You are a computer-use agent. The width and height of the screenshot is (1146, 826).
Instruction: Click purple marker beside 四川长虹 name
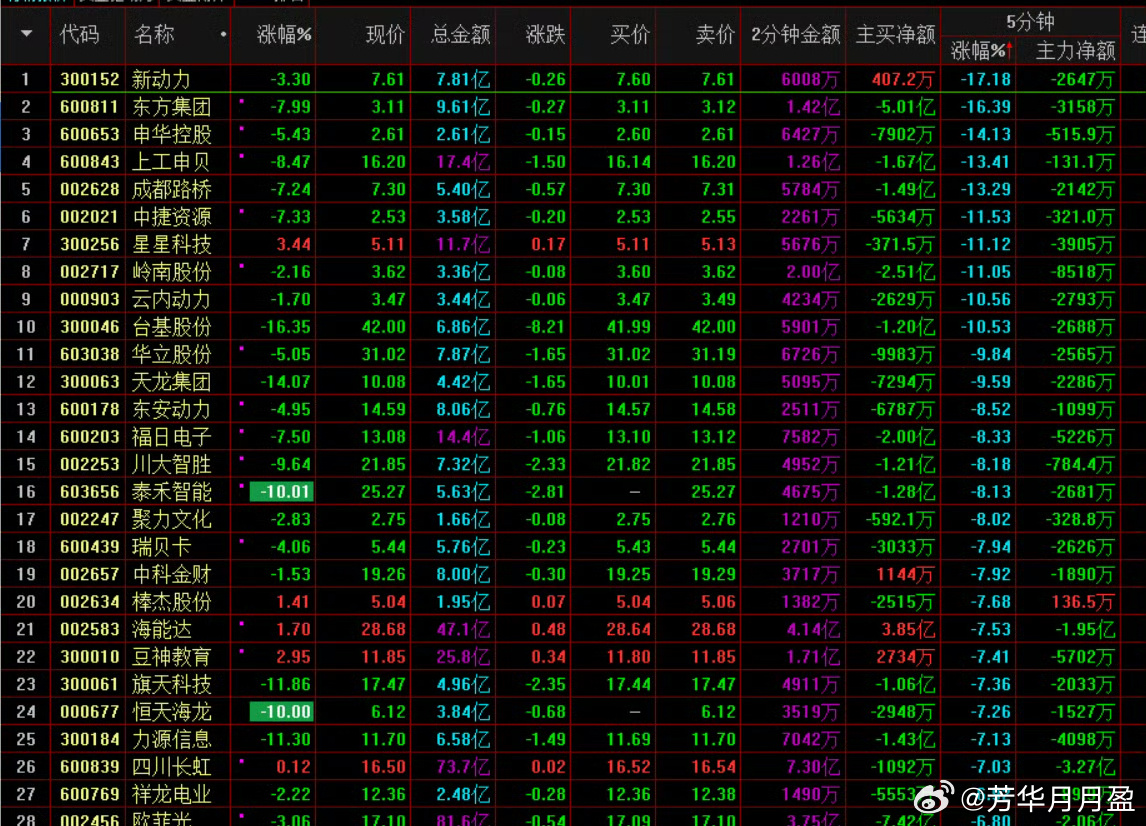(241, 760)
